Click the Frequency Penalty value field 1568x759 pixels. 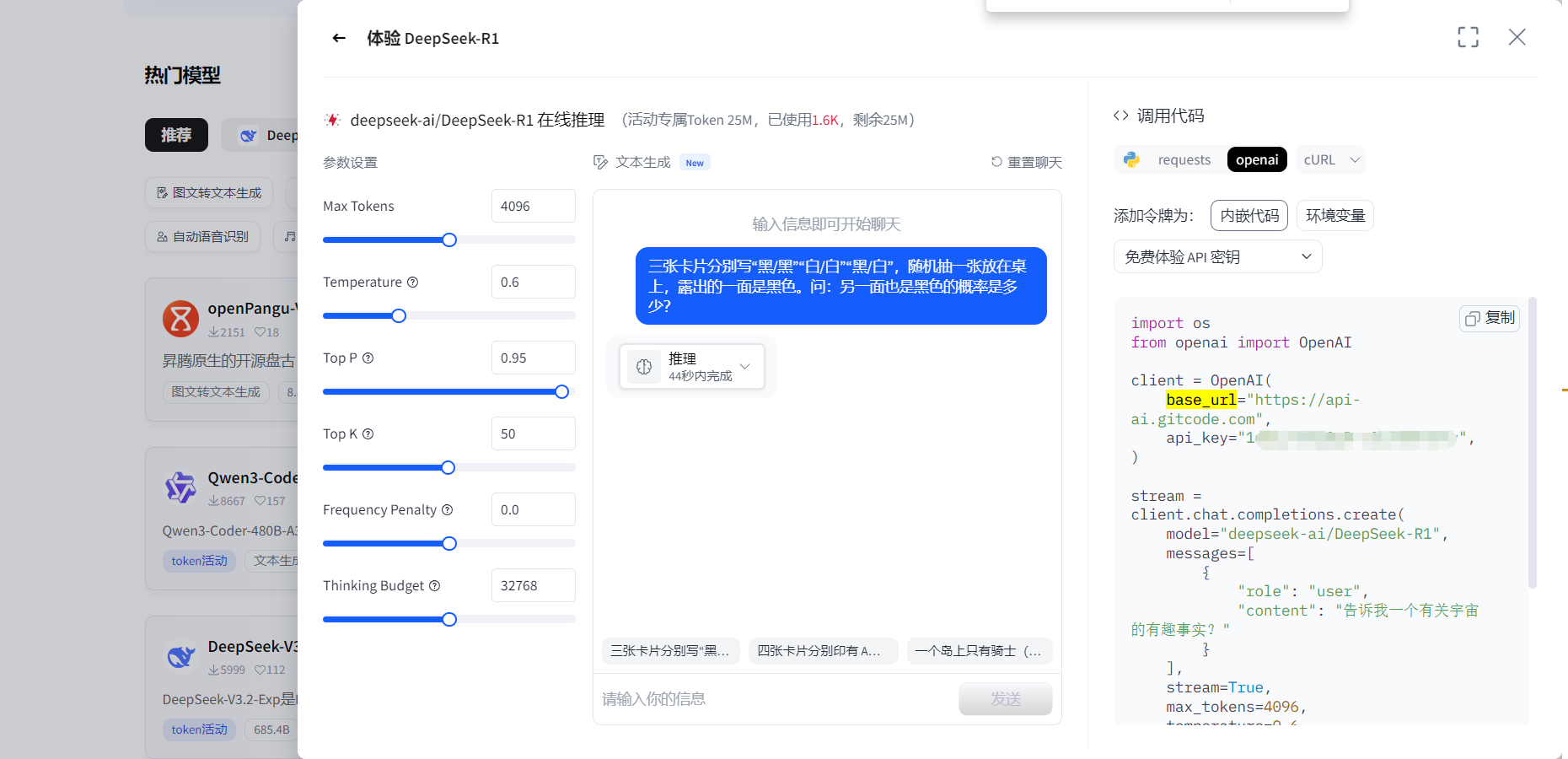click(x=533, y=509)
